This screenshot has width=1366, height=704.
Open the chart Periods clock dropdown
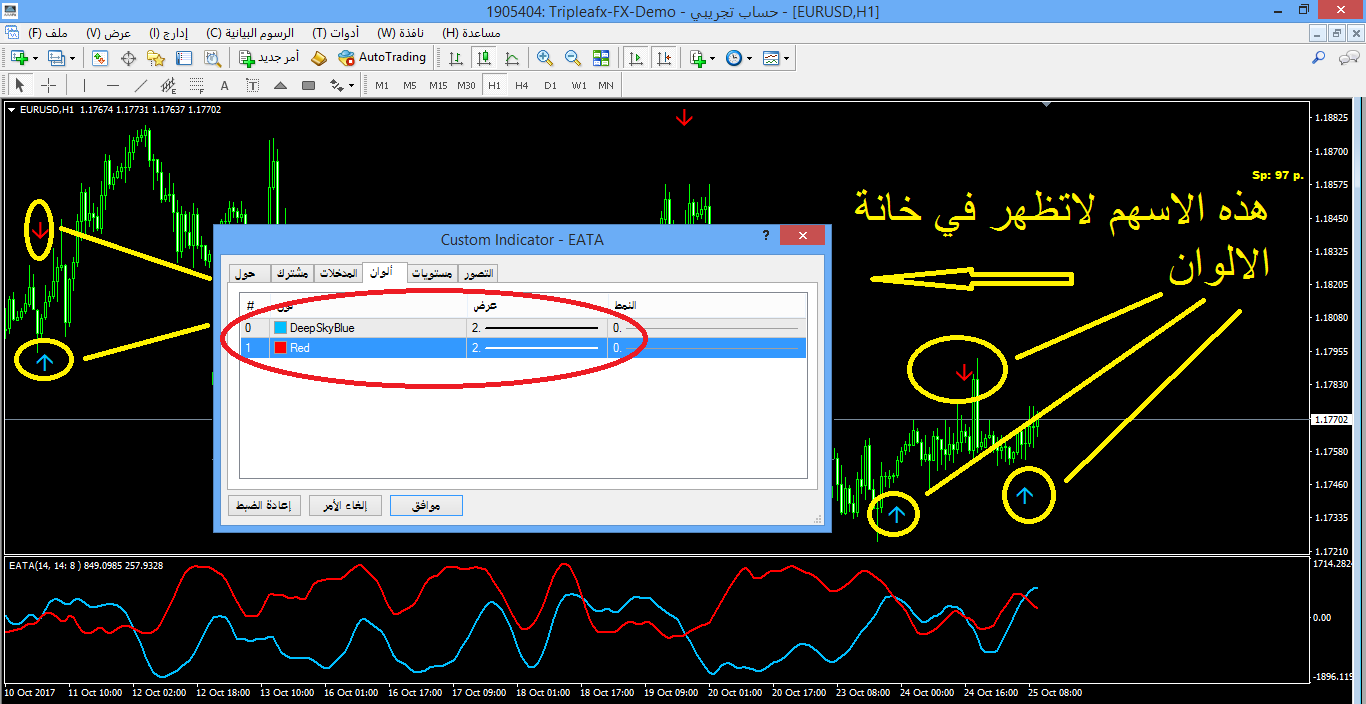coord(749,58)
